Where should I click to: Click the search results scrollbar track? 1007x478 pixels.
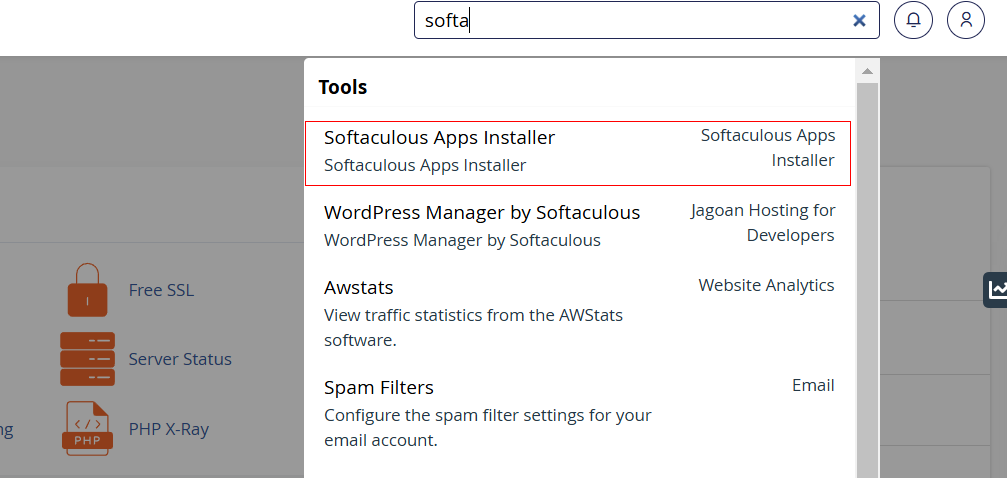coord(868,280)
